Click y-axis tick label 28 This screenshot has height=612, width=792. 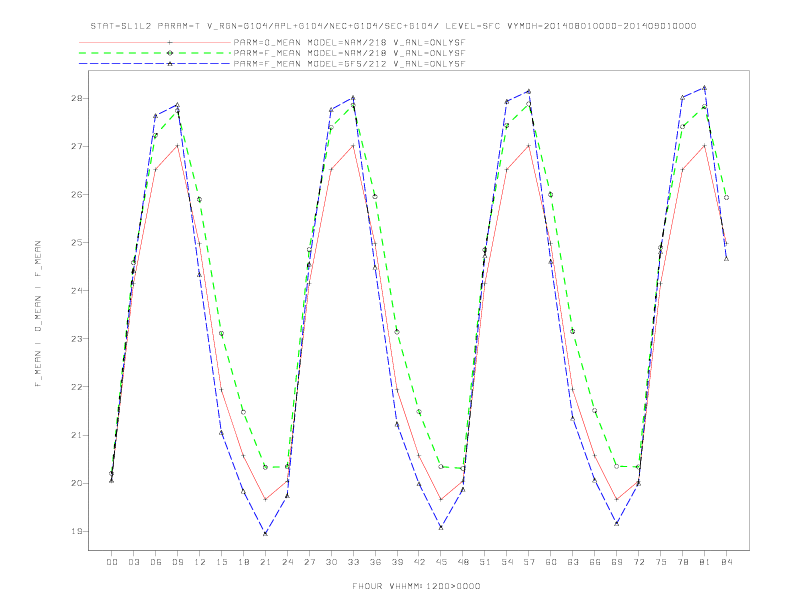(x=76, y=98)
